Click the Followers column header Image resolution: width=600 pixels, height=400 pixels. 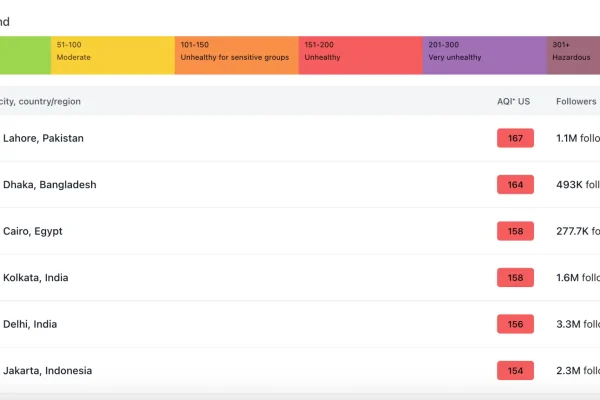click(576, 101)
